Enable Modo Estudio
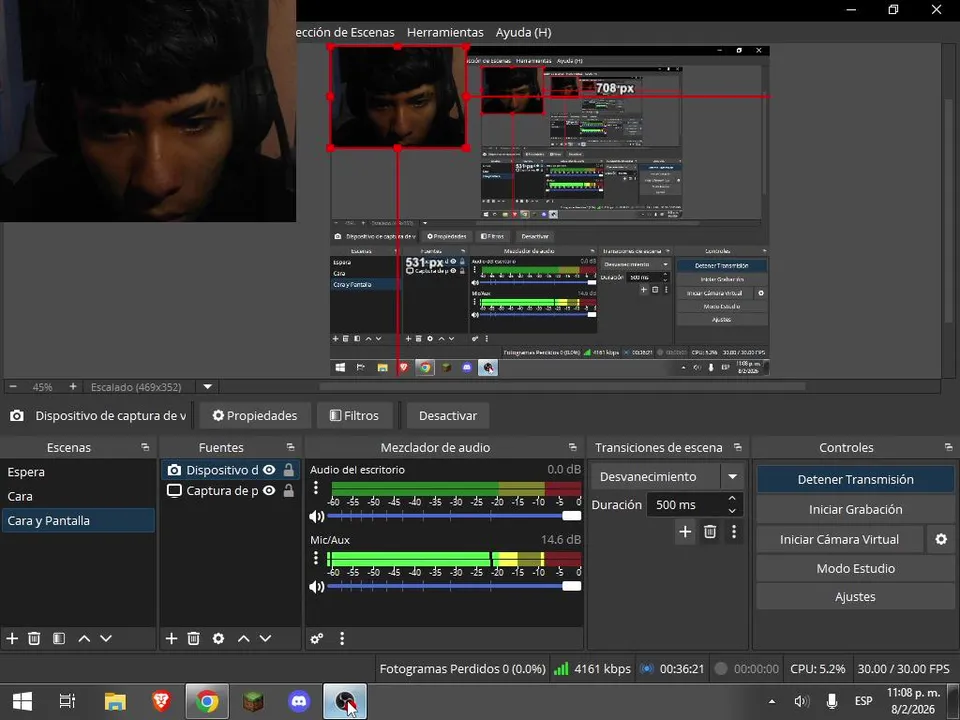Viewport: 960px width, 720px height. click(855, 568)
